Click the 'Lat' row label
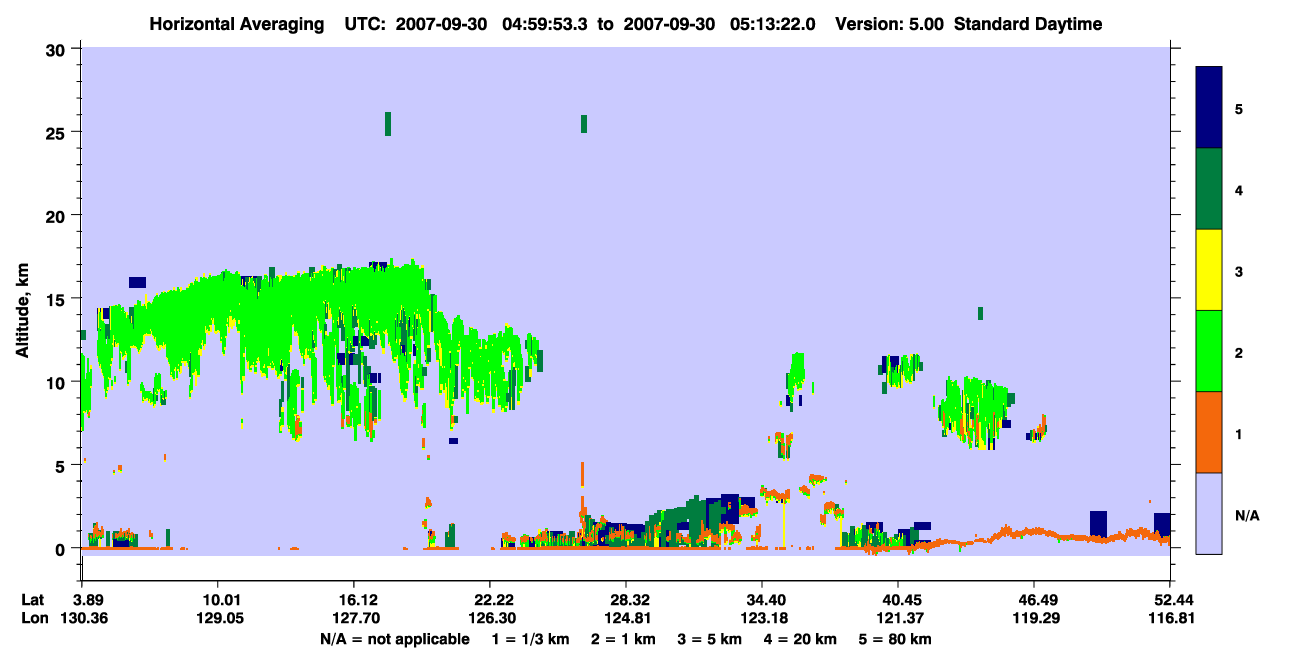The width and height of the screenshot is (1300, 667). pos(32,600)
